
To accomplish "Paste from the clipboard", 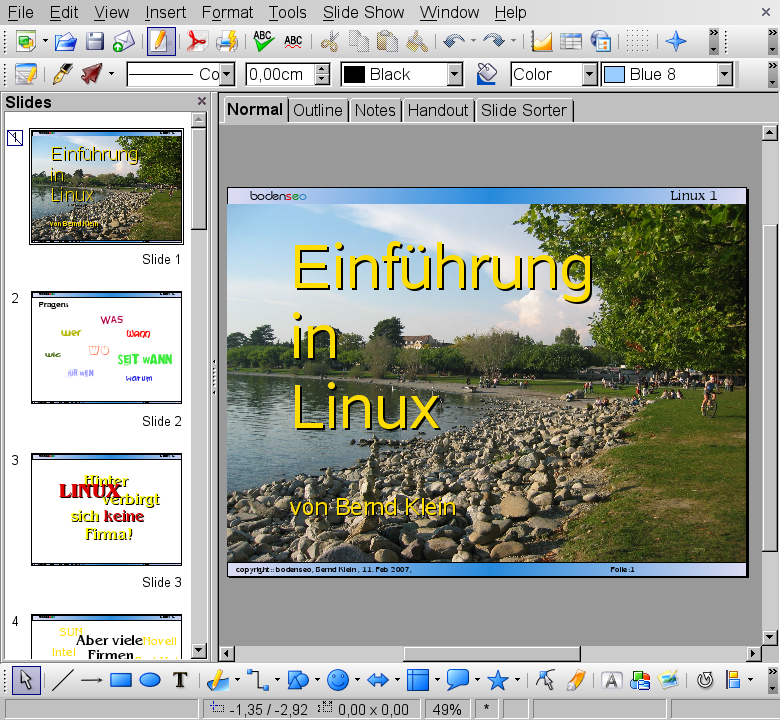I will (x=388, y=41).
